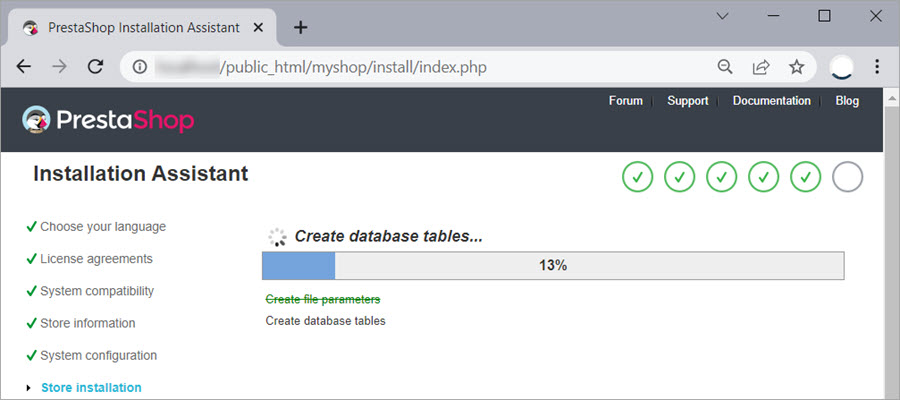Image resolution: width=900 pixels, height=400 pixels.
Task: Reload the page with the refresh icon
Action: 95,67
